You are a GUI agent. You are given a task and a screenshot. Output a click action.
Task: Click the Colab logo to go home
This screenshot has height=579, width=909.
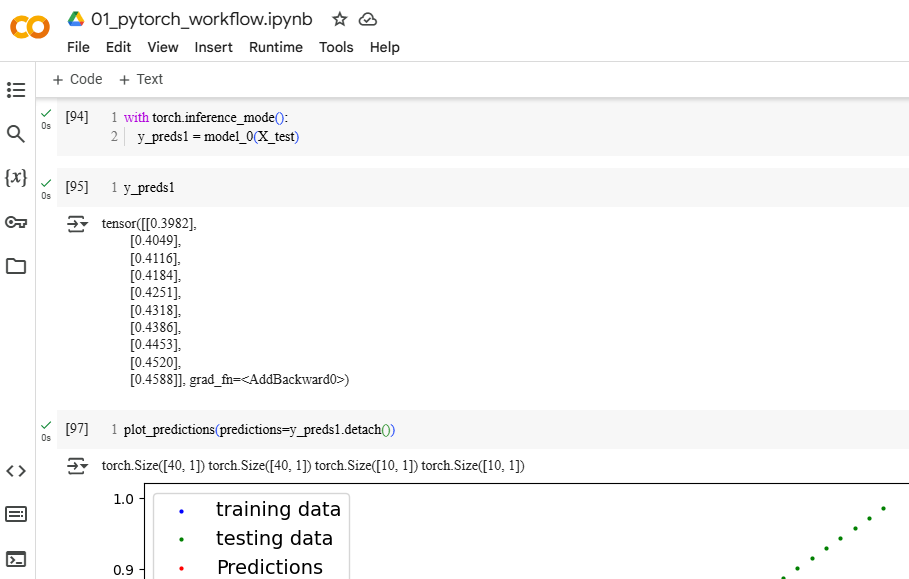[30, 27]
